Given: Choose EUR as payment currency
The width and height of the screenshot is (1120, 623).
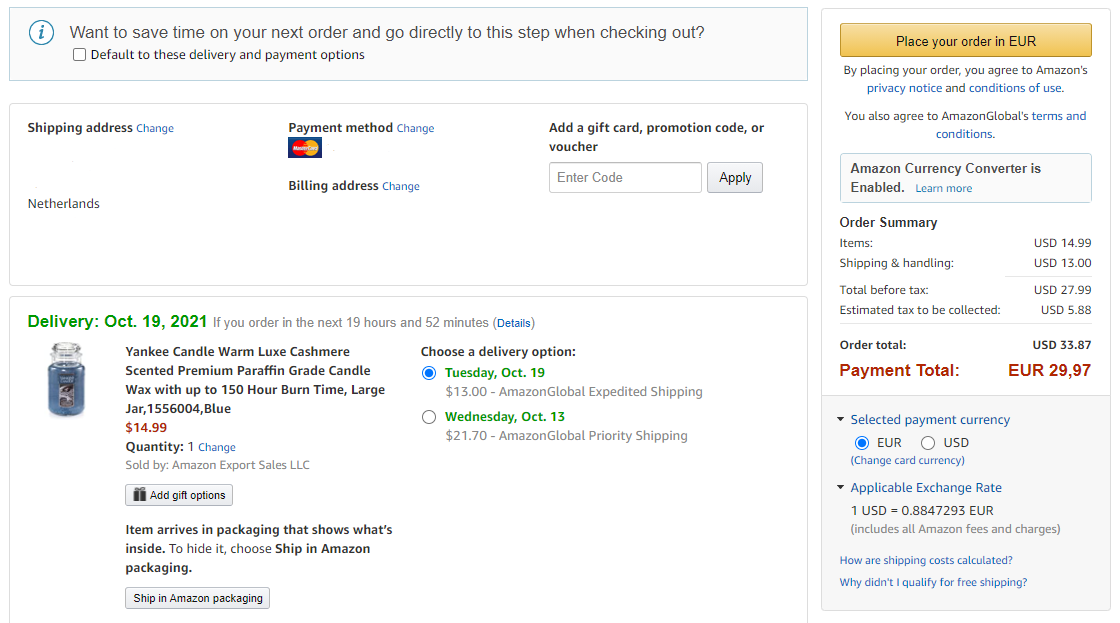Looking at the screenshot, I should (862, 443).
